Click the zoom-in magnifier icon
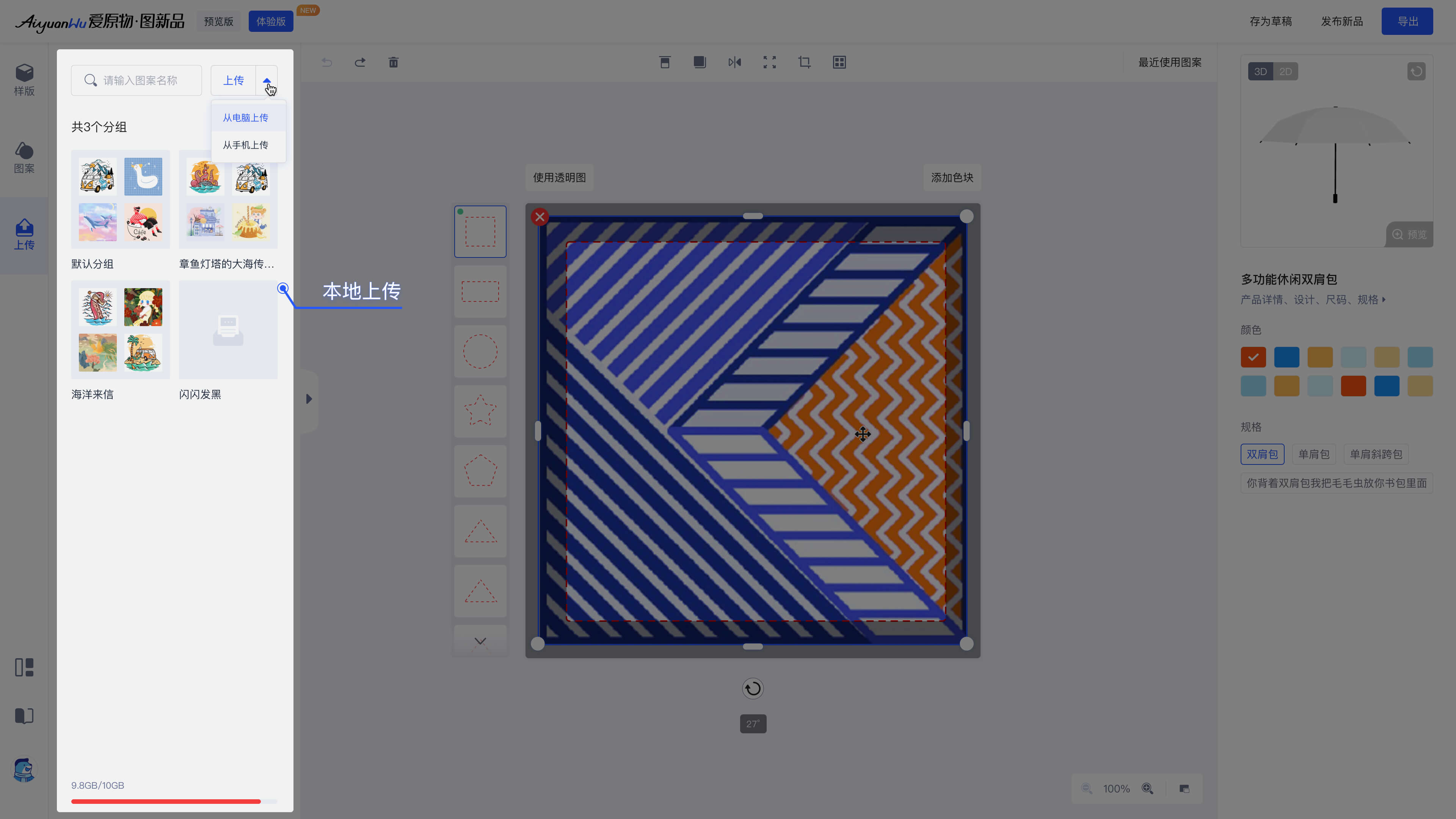The image size is (1456, 819). [1147, 788]
